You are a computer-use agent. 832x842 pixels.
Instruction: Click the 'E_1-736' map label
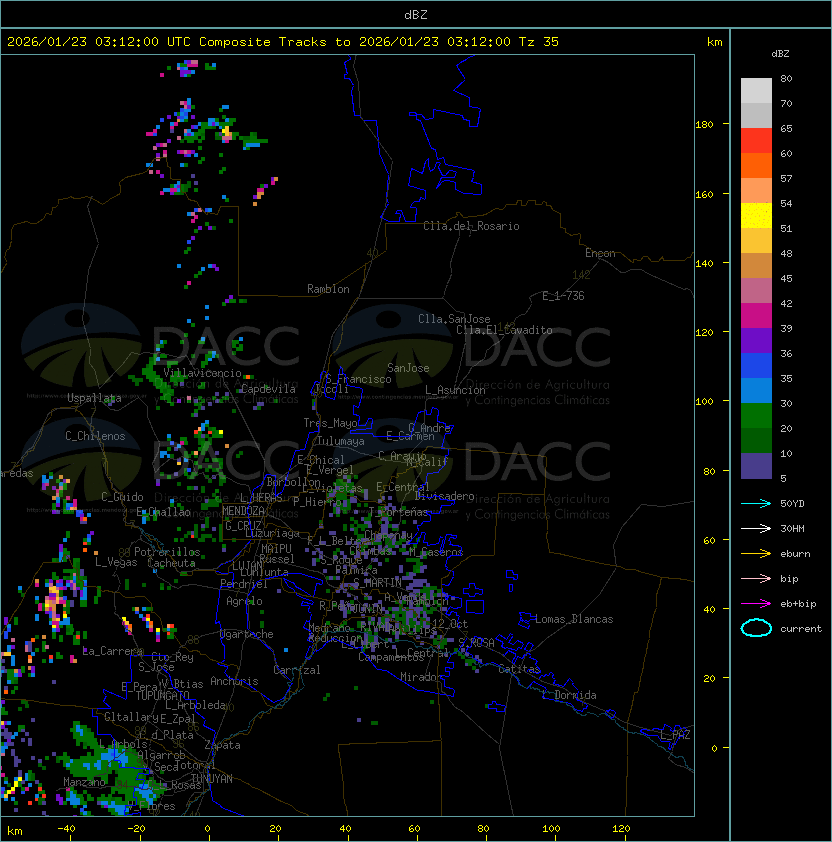pyautogui.click(x=563, y=296)
